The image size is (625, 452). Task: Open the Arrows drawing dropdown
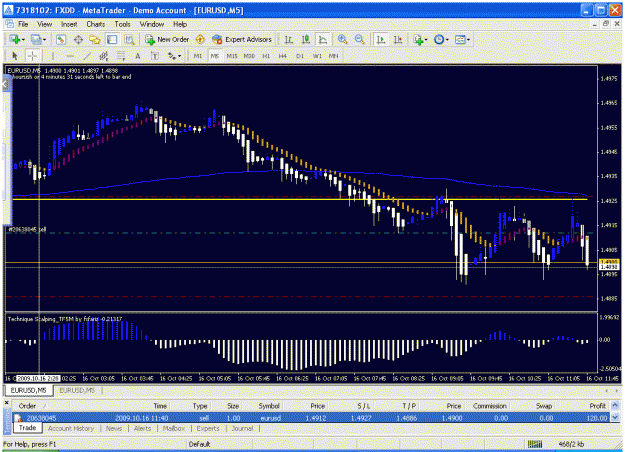point(174,56)
